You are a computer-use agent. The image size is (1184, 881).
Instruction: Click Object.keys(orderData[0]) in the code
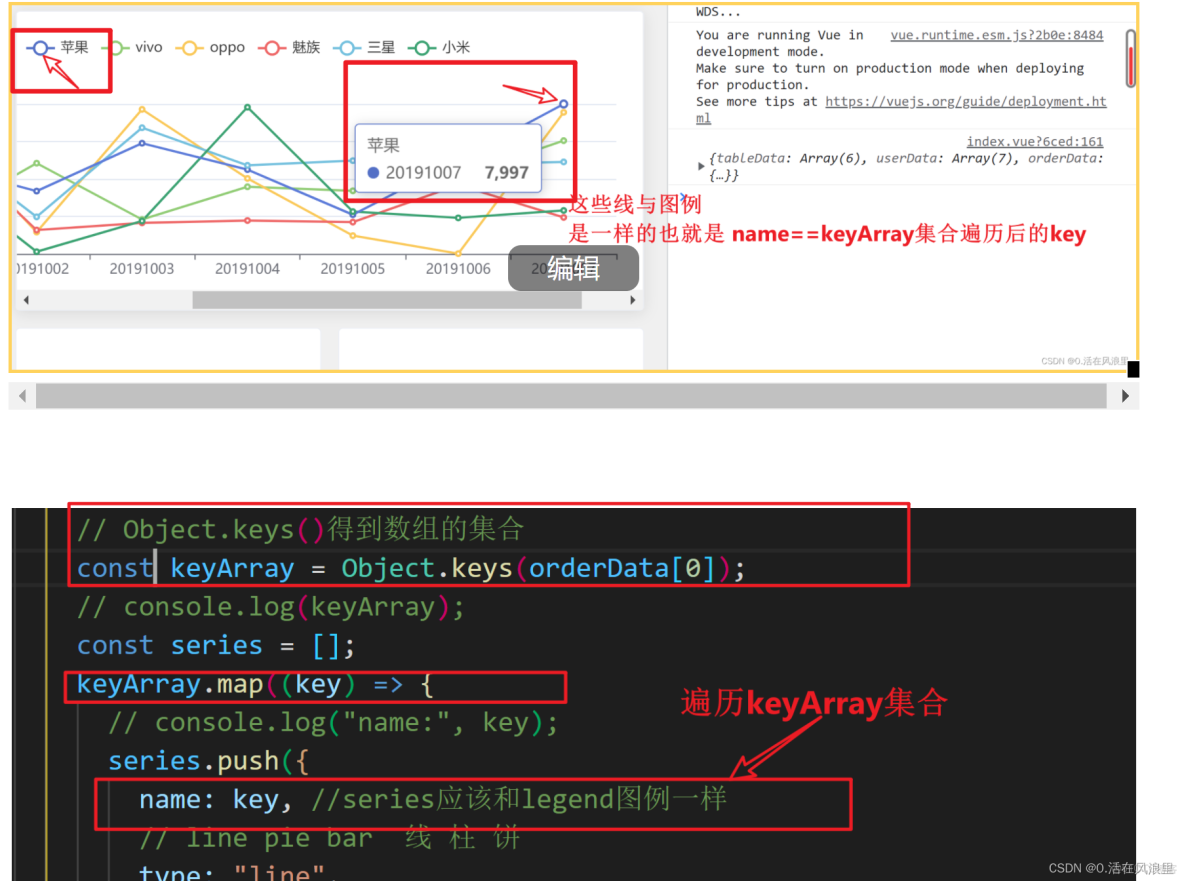535,568
